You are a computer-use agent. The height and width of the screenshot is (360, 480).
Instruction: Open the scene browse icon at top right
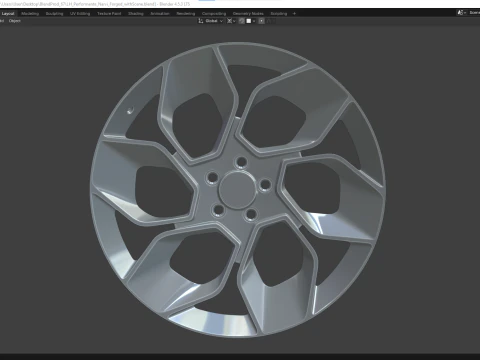click(x=461, y=13)
